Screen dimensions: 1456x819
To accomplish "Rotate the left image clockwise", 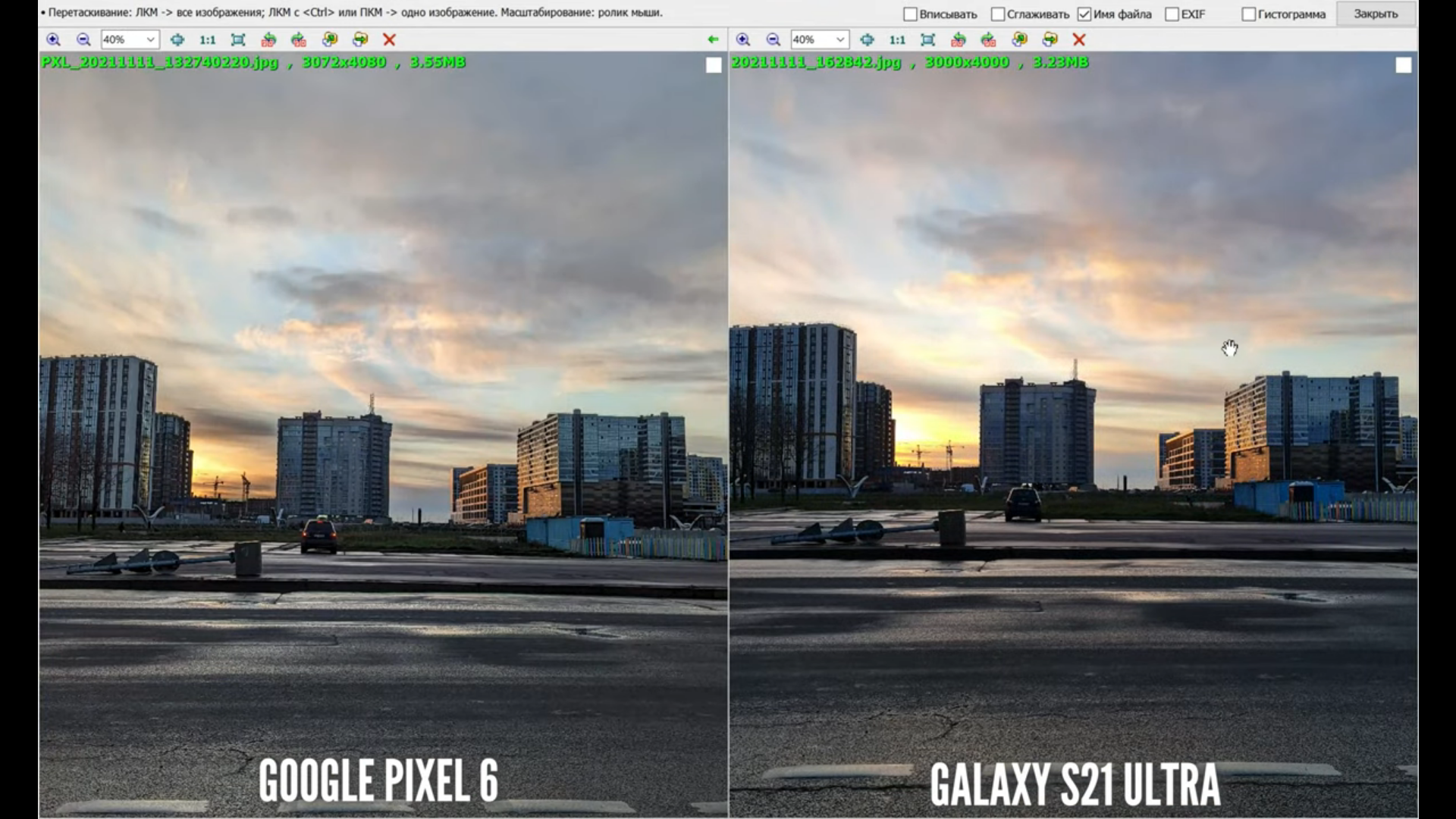I will coord(299,39).
